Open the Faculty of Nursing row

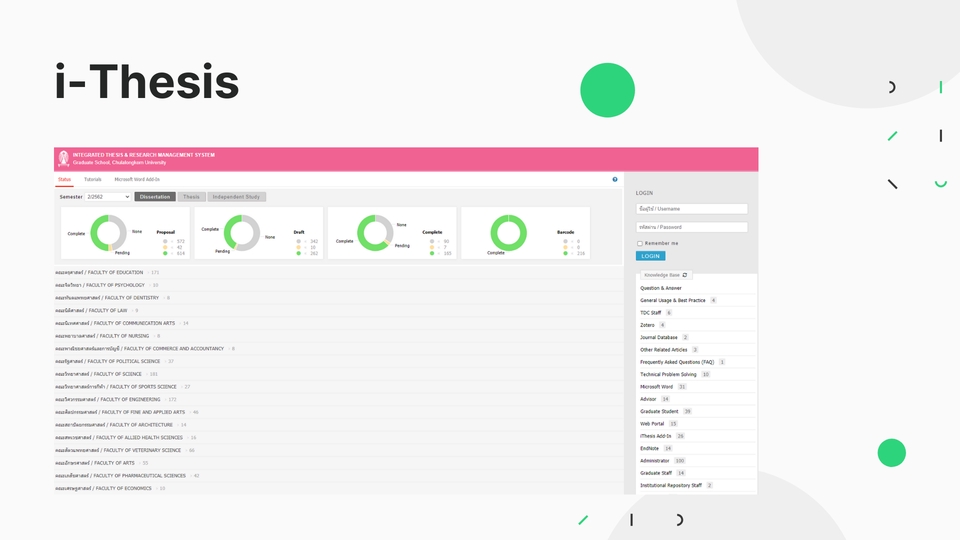(339, 336)
